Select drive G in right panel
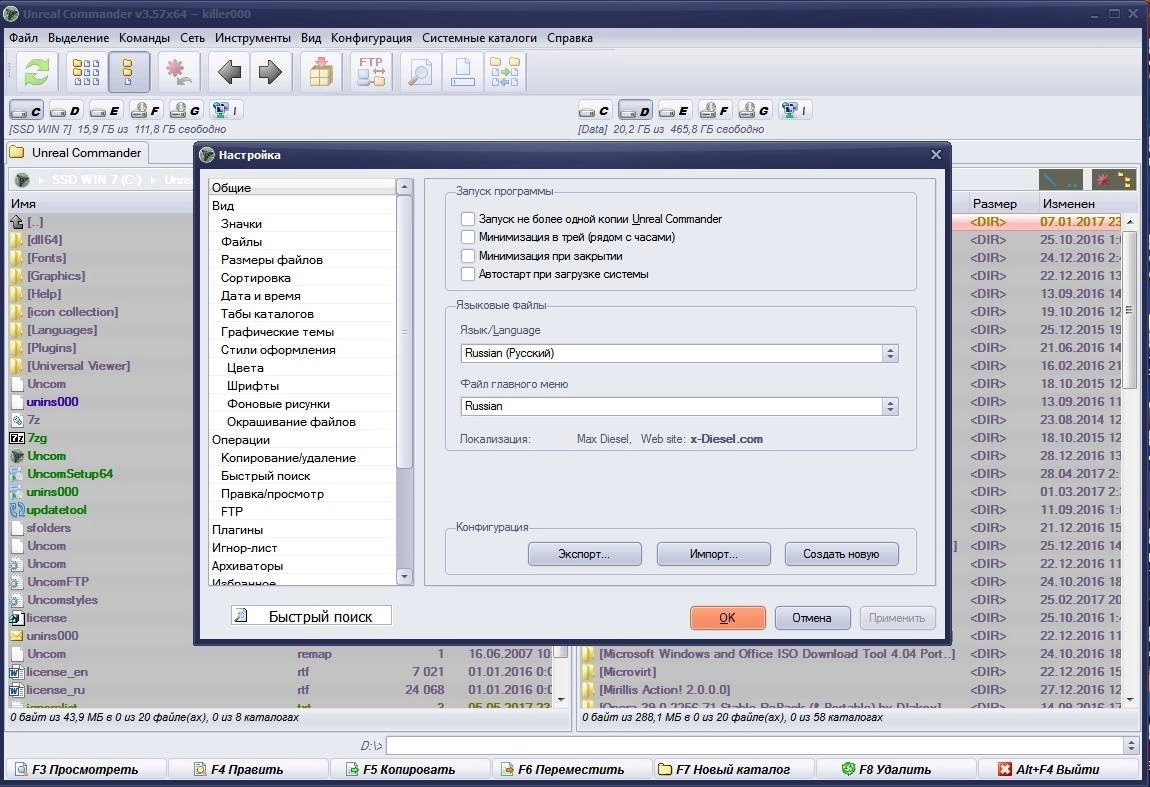This screenshot has height=787, width=1150. pos(755,111)
